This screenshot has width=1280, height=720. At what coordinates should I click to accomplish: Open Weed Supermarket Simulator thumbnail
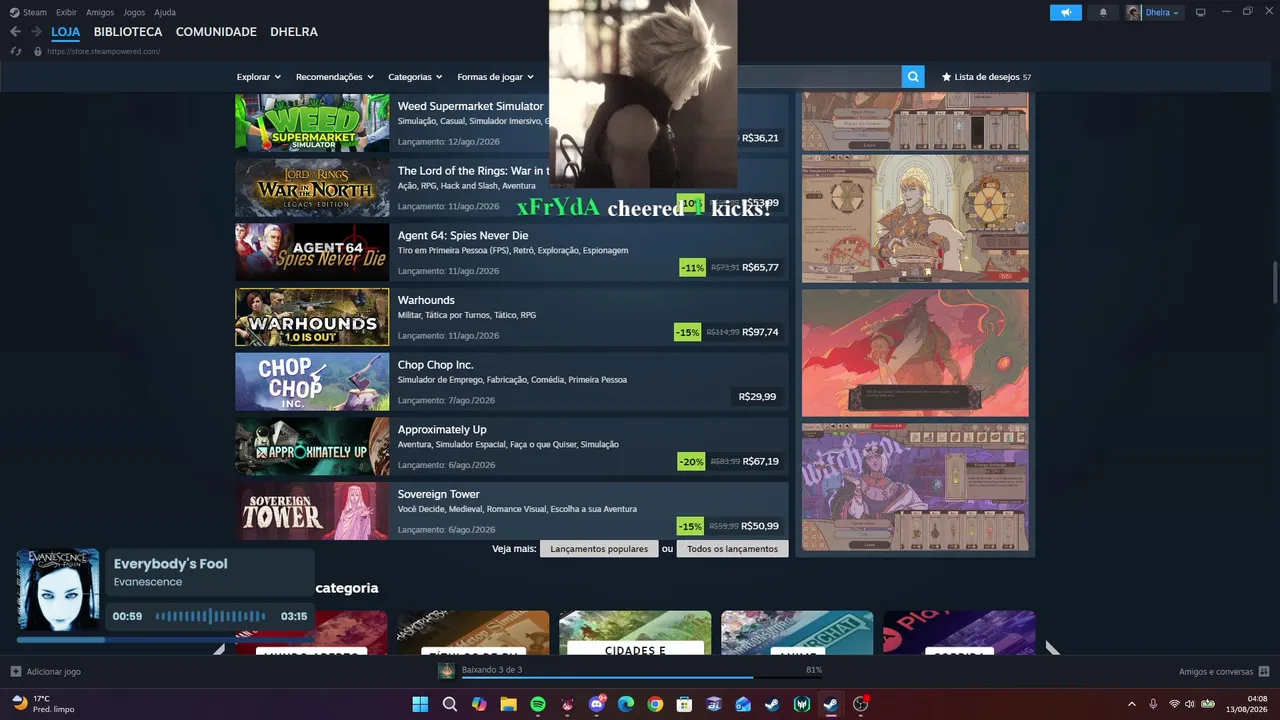coord(312,123)
